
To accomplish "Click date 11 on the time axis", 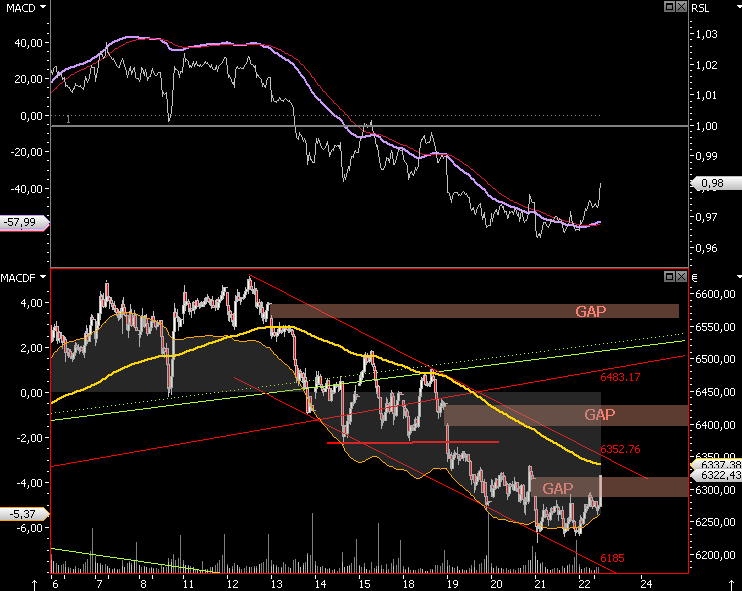I will (x=188, y=584).
